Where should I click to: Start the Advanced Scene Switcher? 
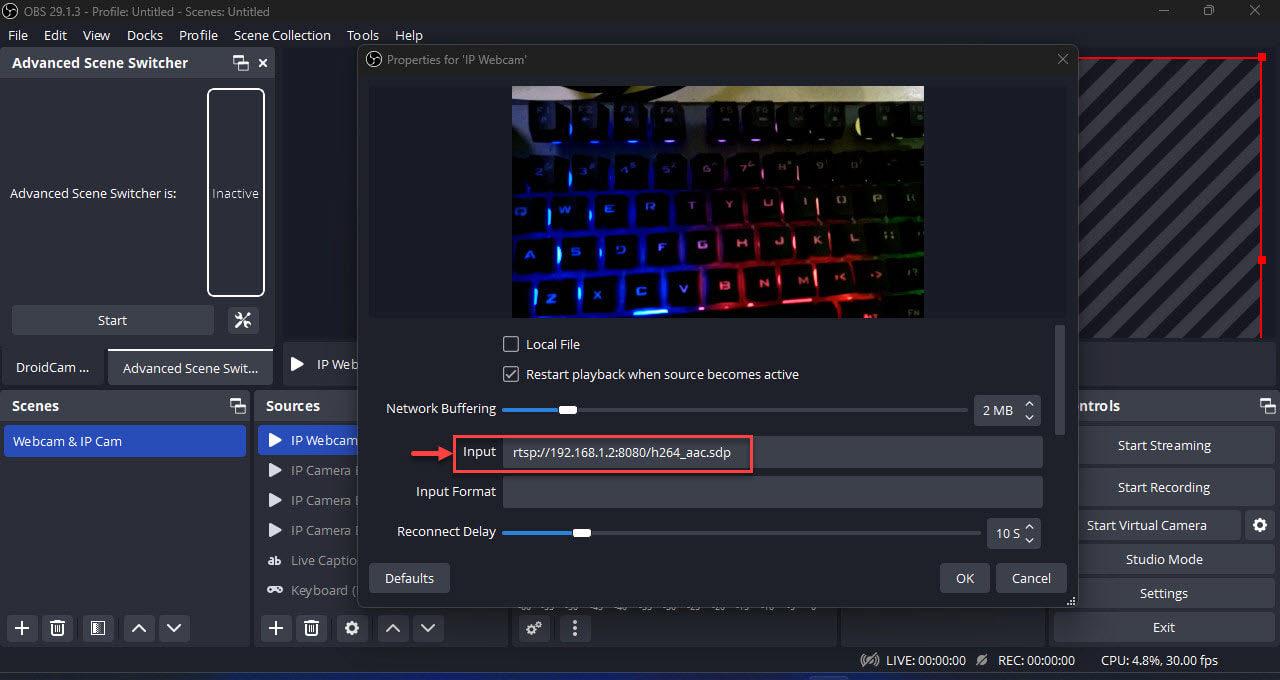(113, 320)
